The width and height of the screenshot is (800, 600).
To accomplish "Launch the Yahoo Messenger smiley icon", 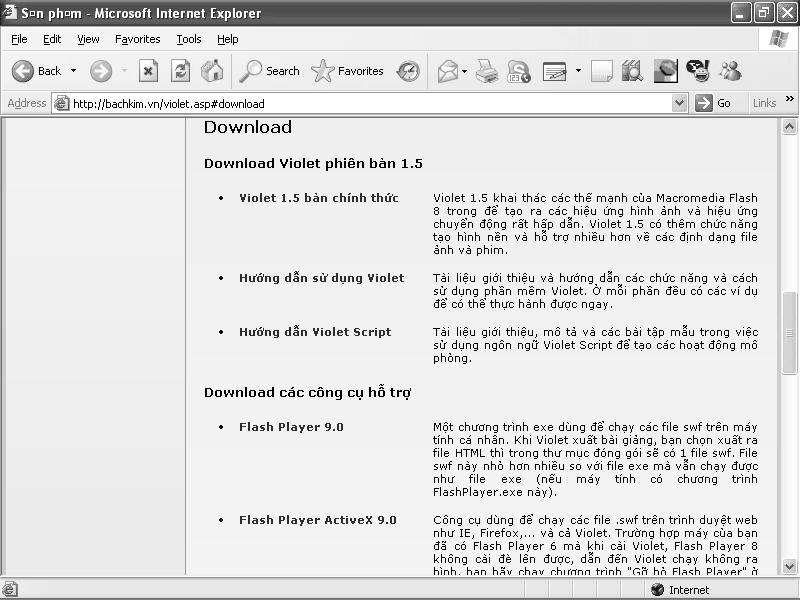I will point(698,71).
